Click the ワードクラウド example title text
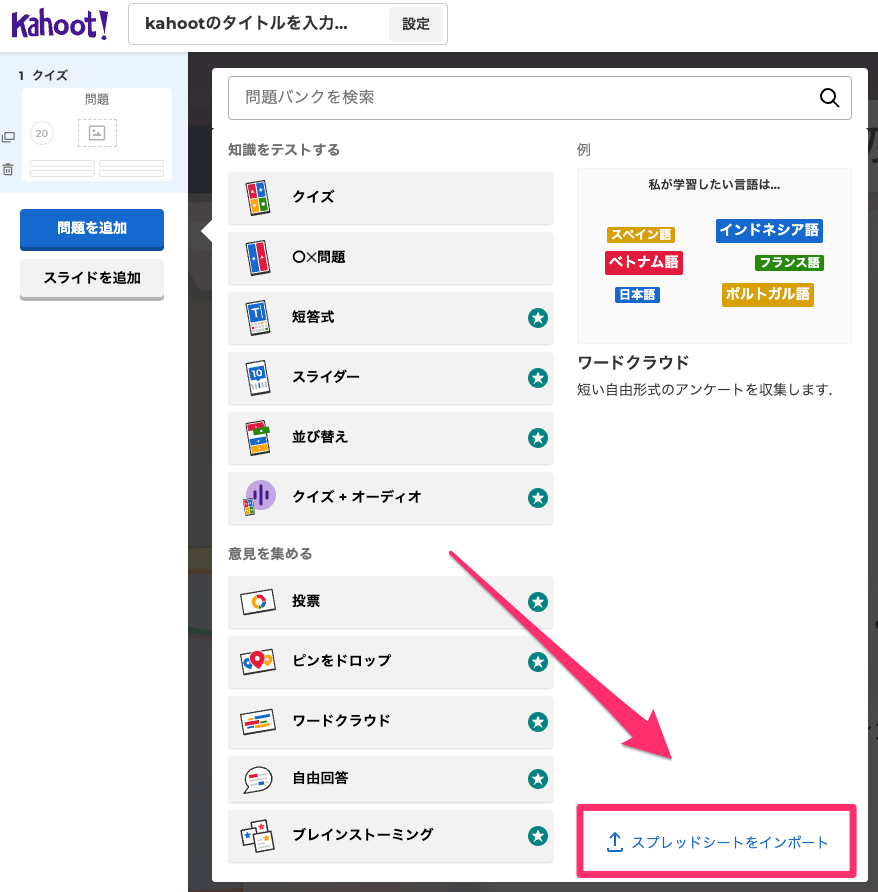Viewport: 878px width, 892px height. tap(633, 362)
